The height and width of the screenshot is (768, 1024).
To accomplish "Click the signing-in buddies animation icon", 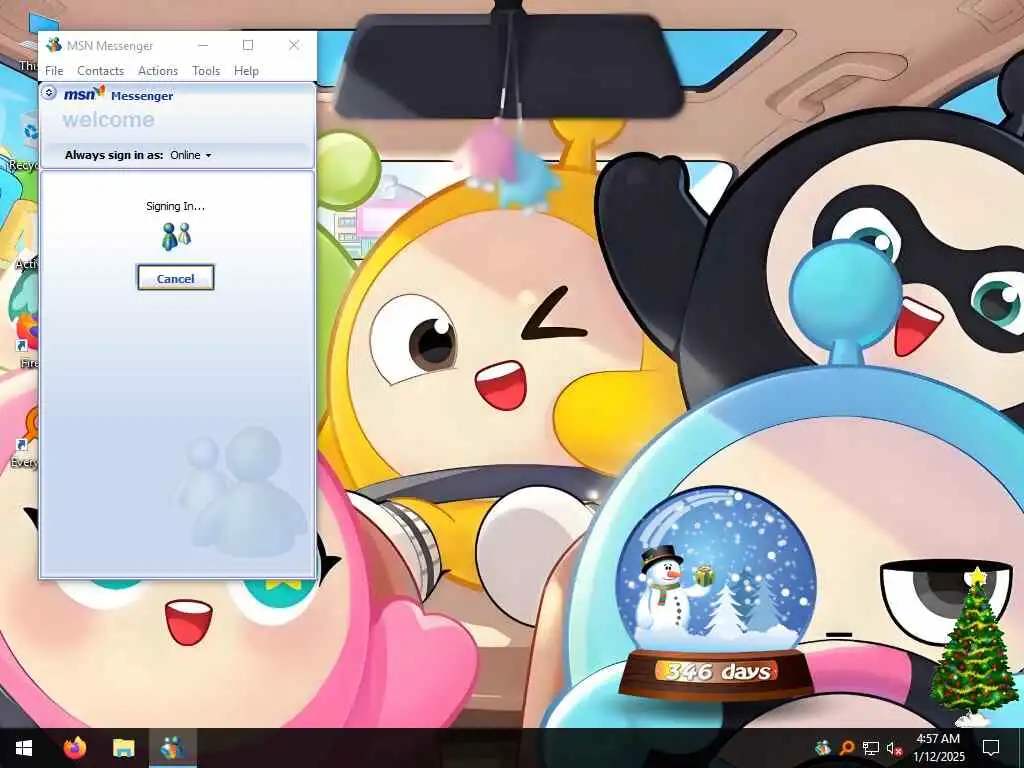I will (x=176, y=236).
